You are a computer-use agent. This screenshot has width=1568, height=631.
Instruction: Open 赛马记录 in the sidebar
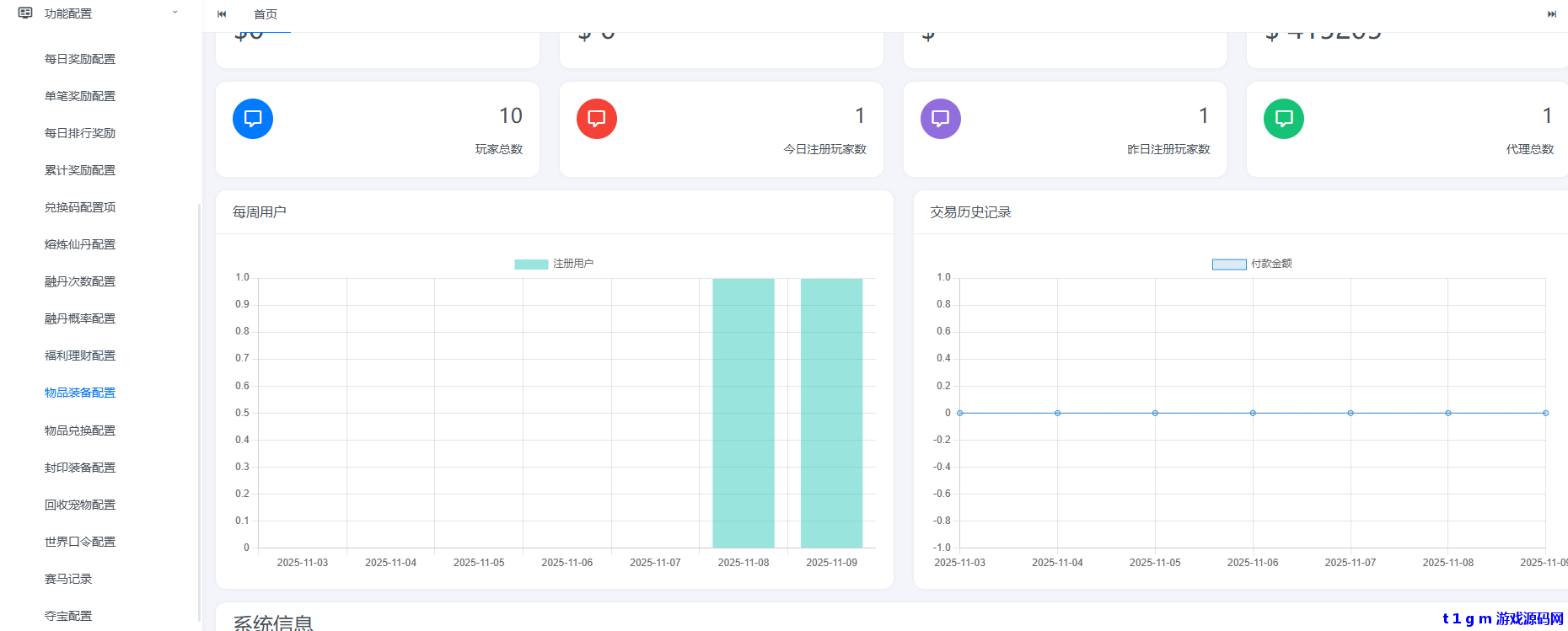tap(68, 579)
